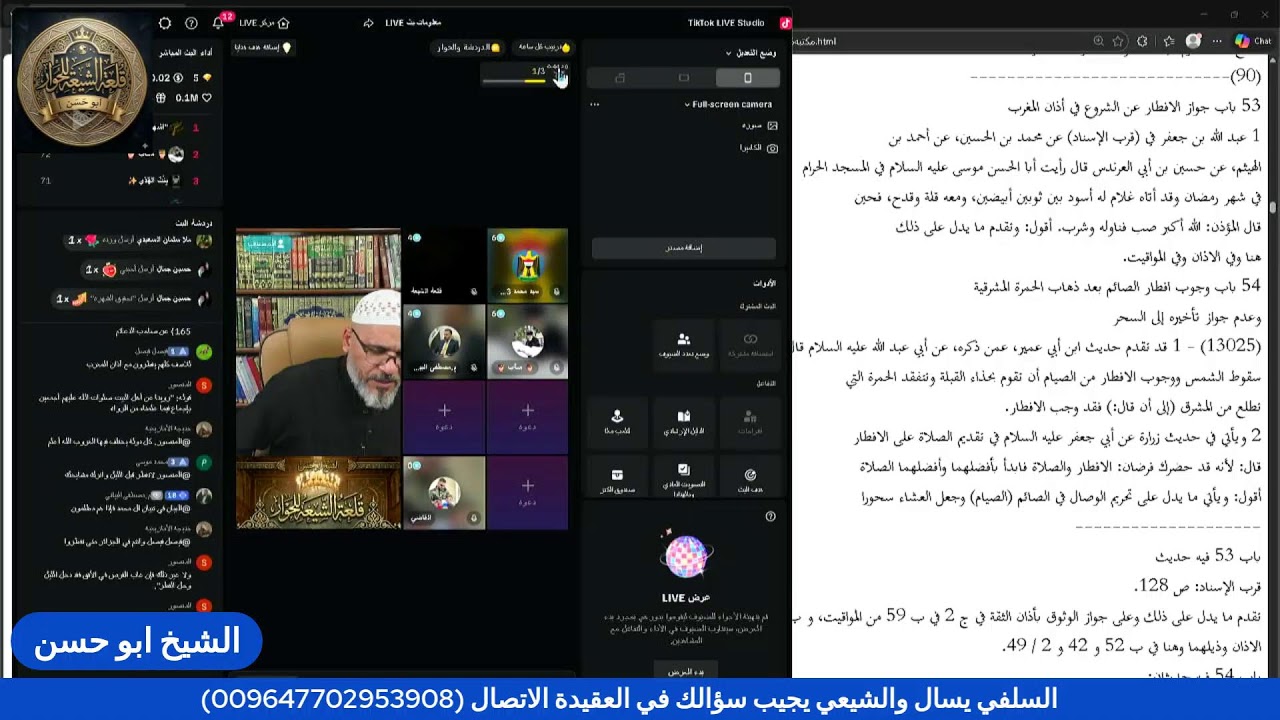Click the start show button
The image size is (1280, 720).
(686, 671)
